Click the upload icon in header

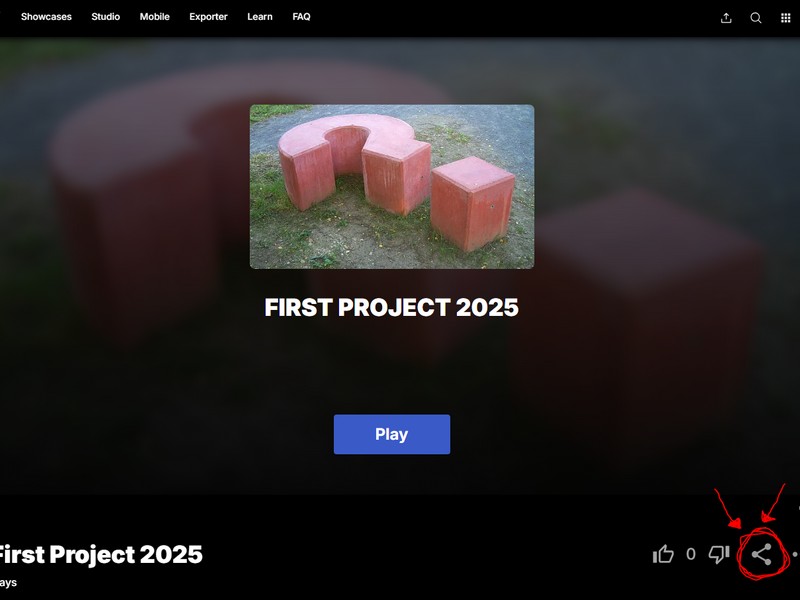[x=726, y=18]
